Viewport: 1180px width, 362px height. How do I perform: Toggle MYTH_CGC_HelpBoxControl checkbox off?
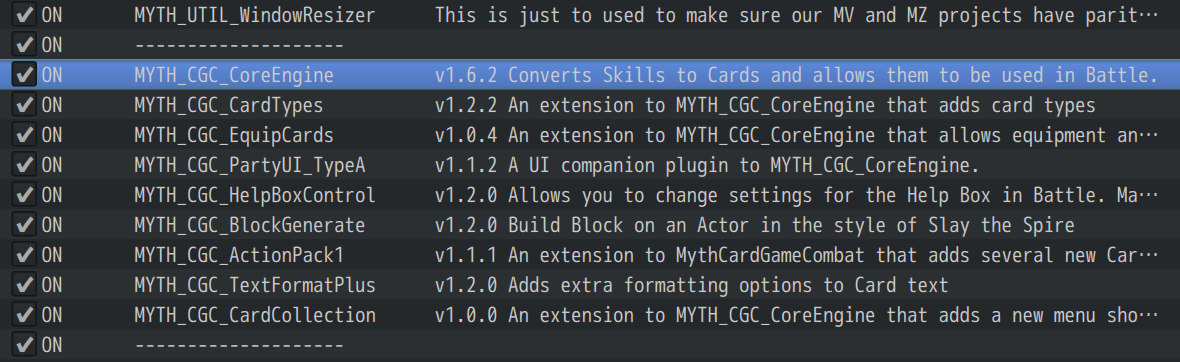tap(25, 195)
